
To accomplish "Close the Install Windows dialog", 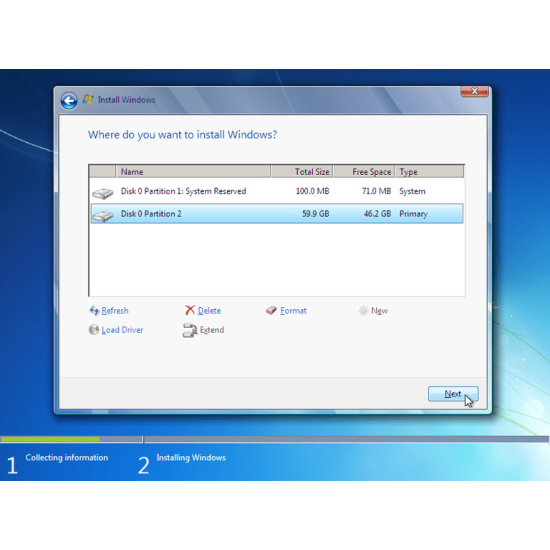I will pyautogui.click(x=474, y=91).
